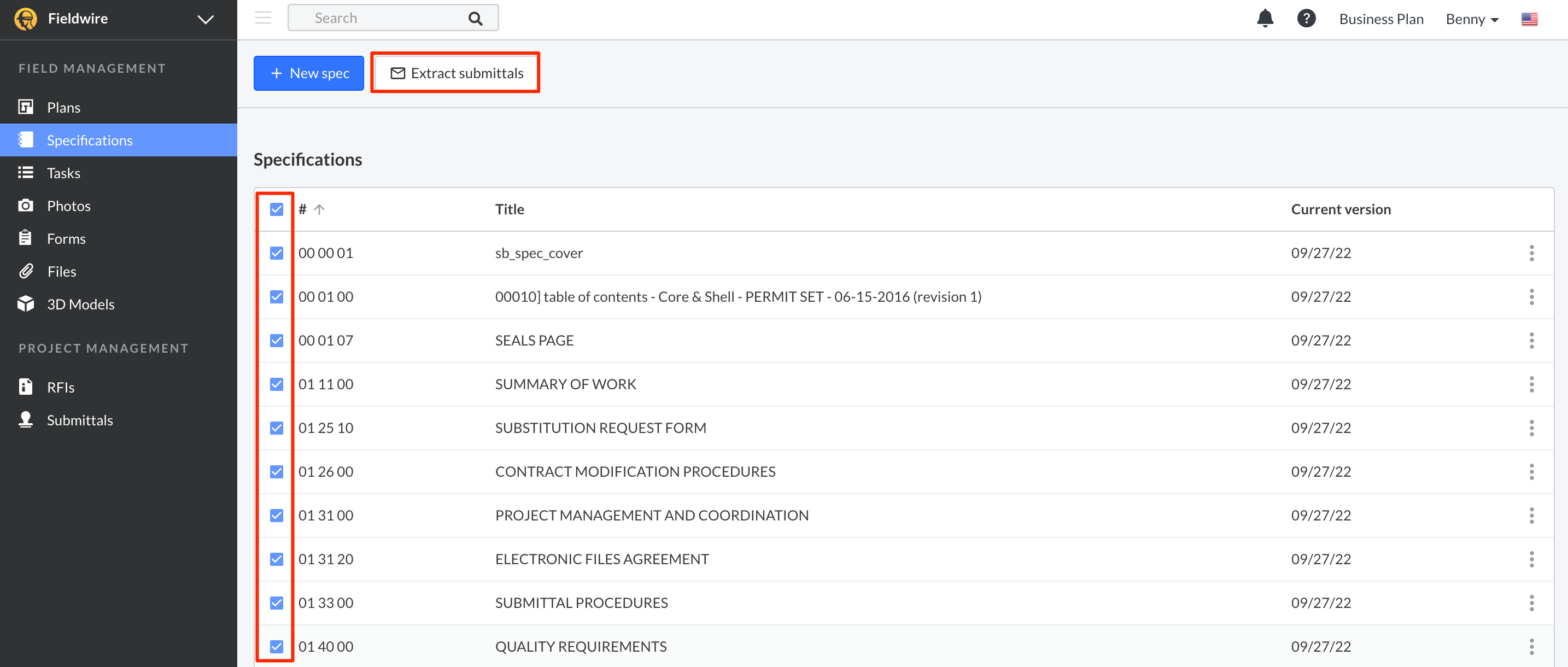Viewport: 1568px width, 667px height.
Task: Click the search magnifier icon
Action: 476,18
